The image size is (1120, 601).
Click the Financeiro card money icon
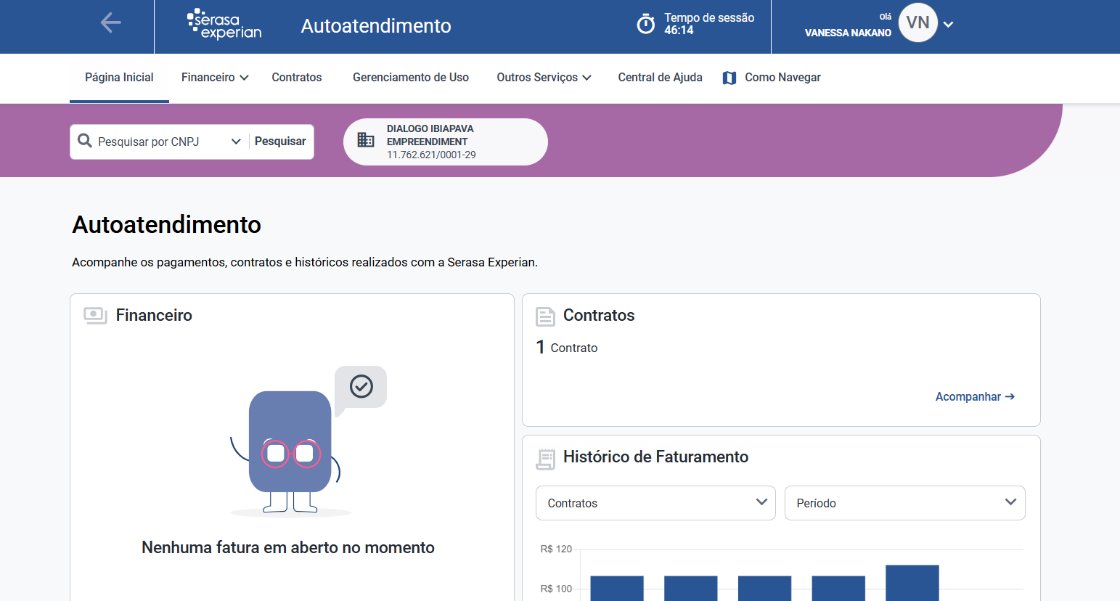(x=95, y=315)
